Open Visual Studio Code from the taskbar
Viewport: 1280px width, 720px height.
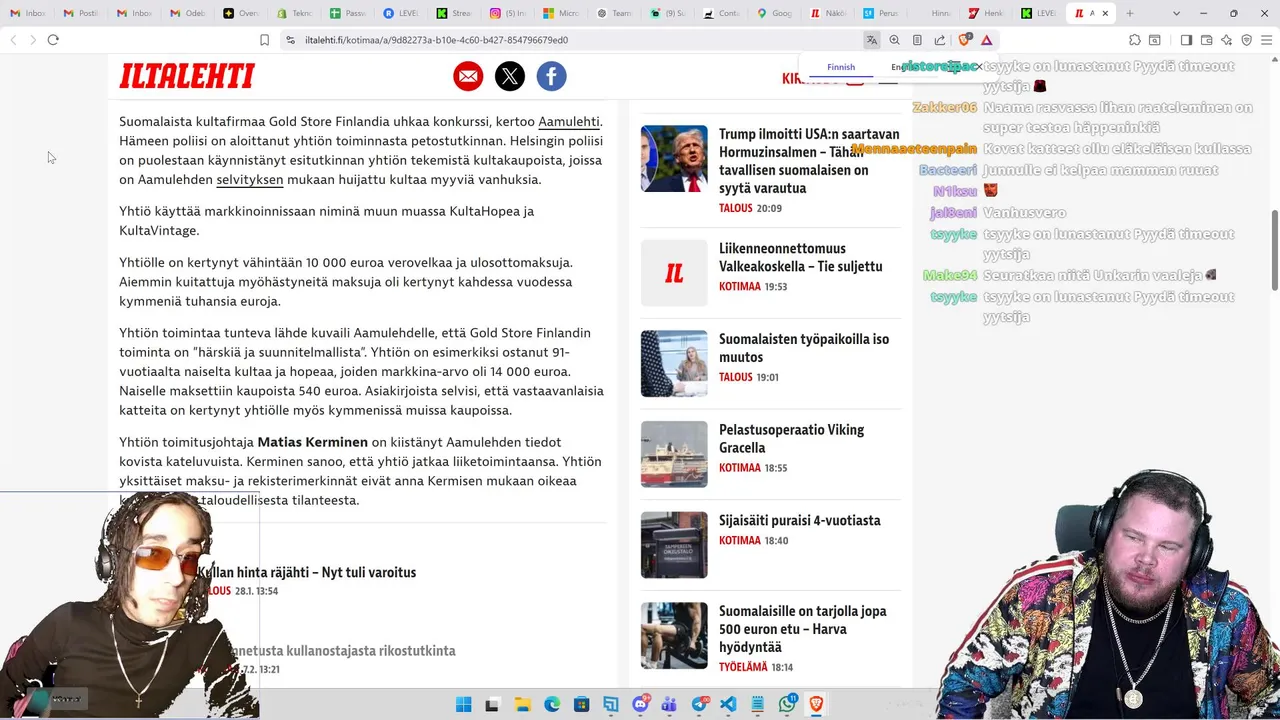click(728, 704)
